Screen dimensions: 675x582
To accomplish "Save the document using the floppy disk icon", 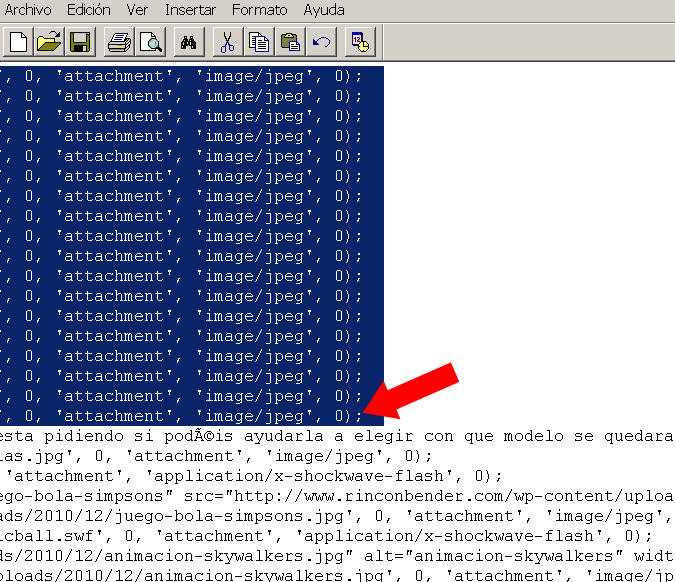I will pos(79,42).
